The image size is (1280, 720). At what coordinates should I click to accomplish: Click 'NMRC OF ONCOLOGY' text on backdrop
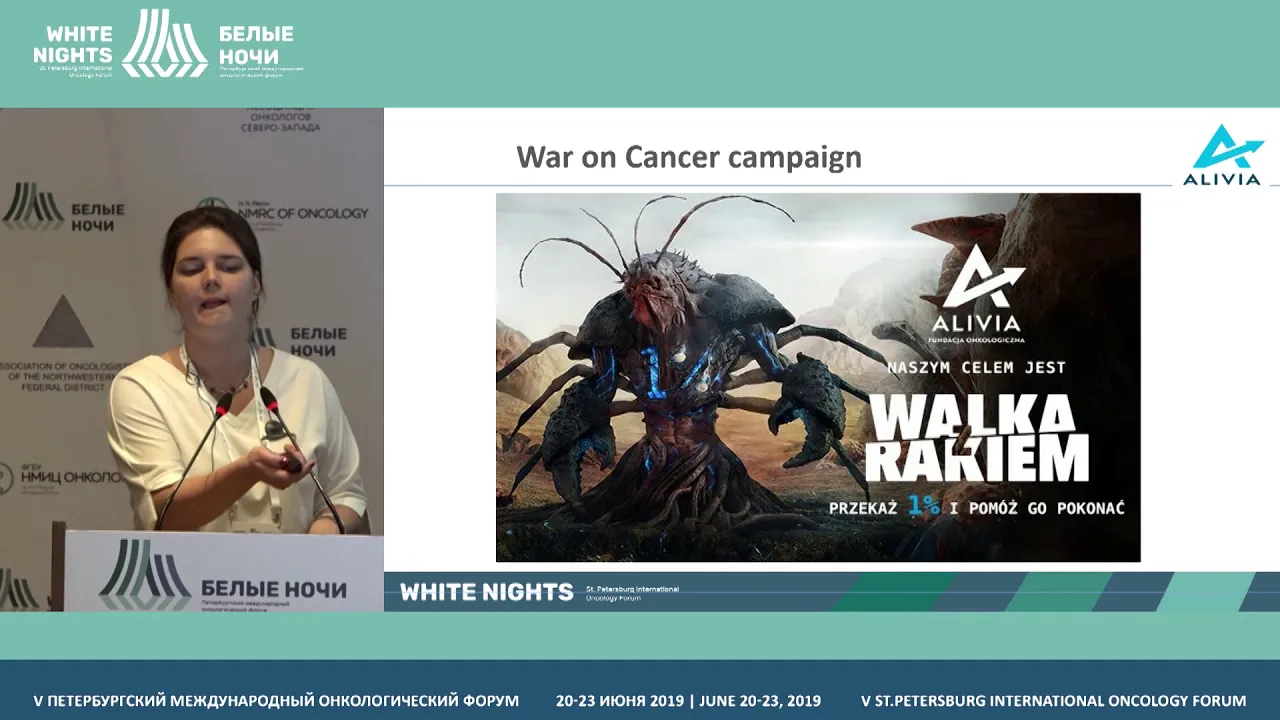tap(303, 213)
